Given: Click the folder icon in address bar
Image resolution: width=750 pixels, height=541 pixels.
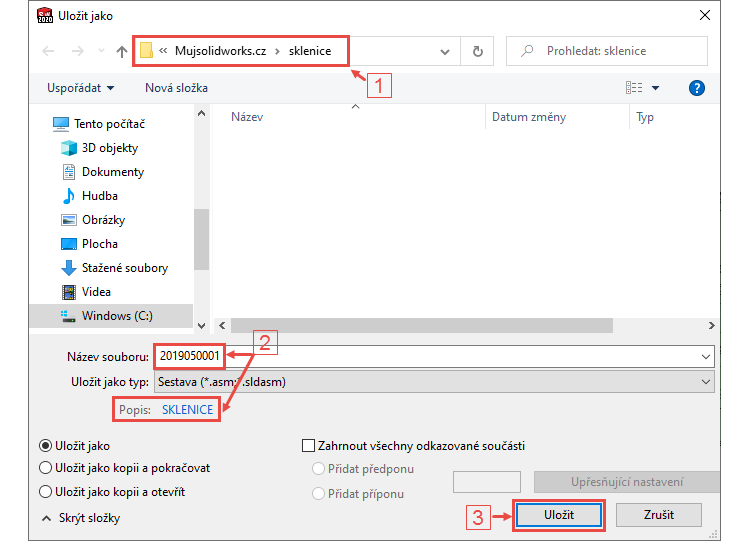Looking at the screenshot, I should pos(146,50).
